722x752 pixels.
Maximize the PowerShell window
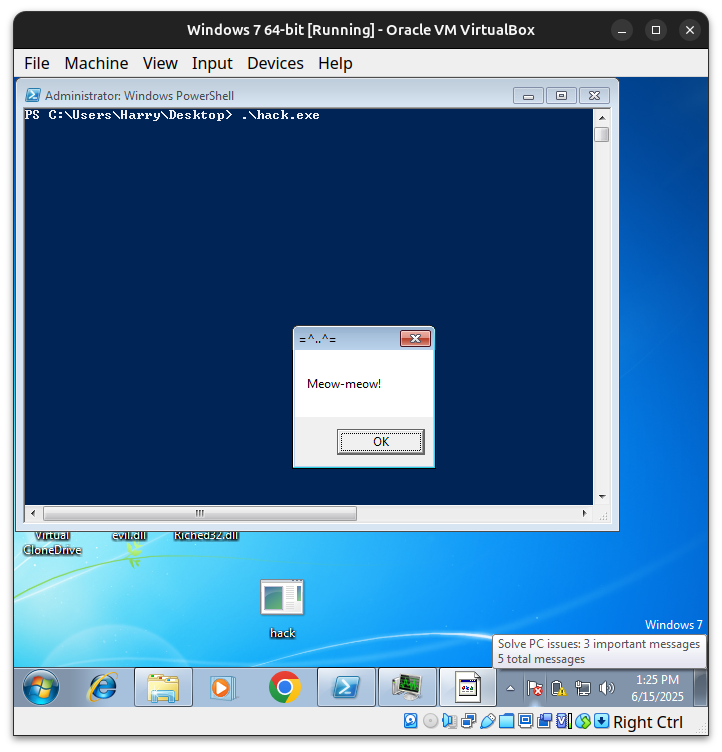pos(561,96)
